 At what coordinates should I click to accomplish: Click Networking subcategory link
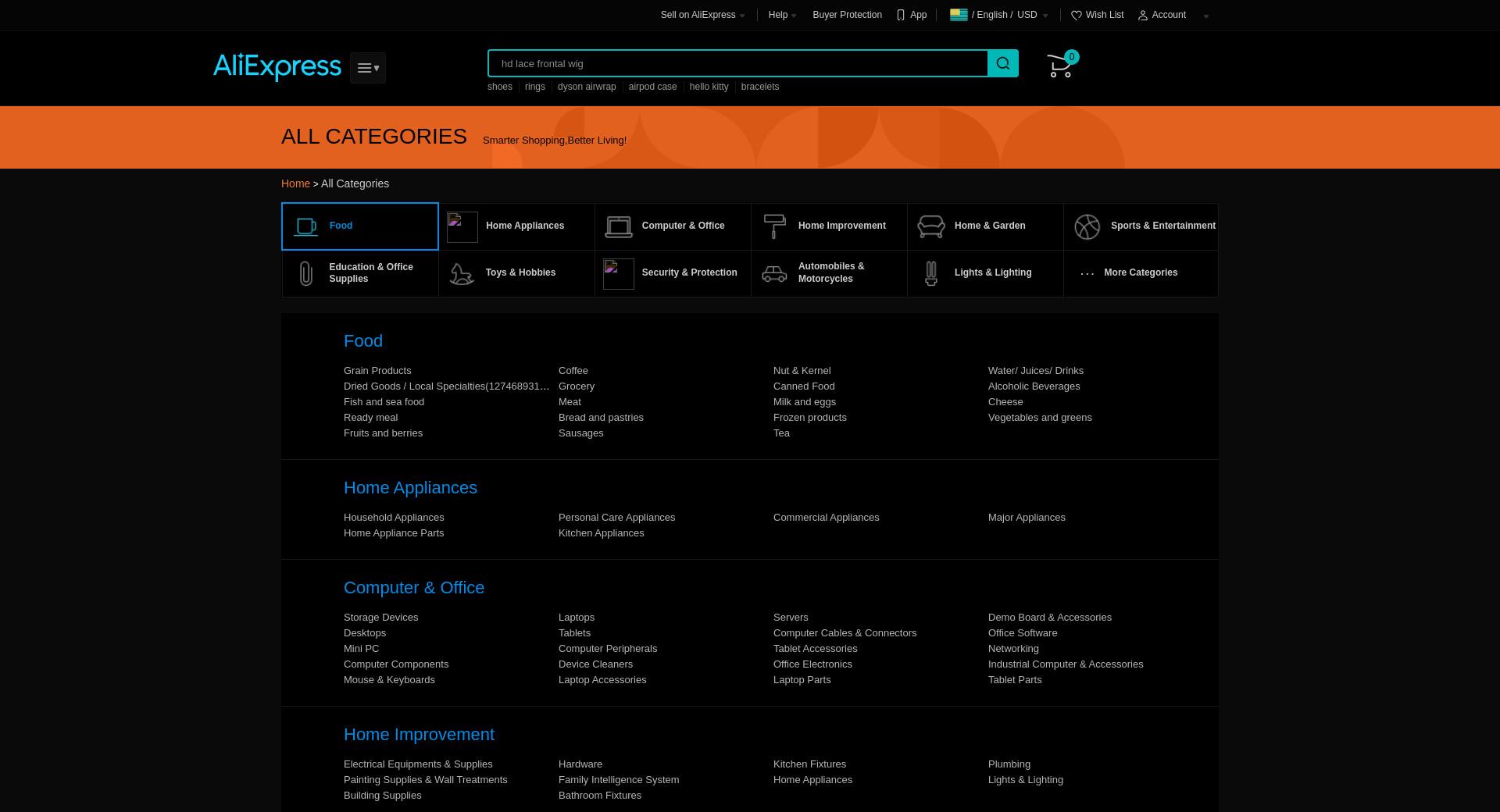pos(1013,649)
